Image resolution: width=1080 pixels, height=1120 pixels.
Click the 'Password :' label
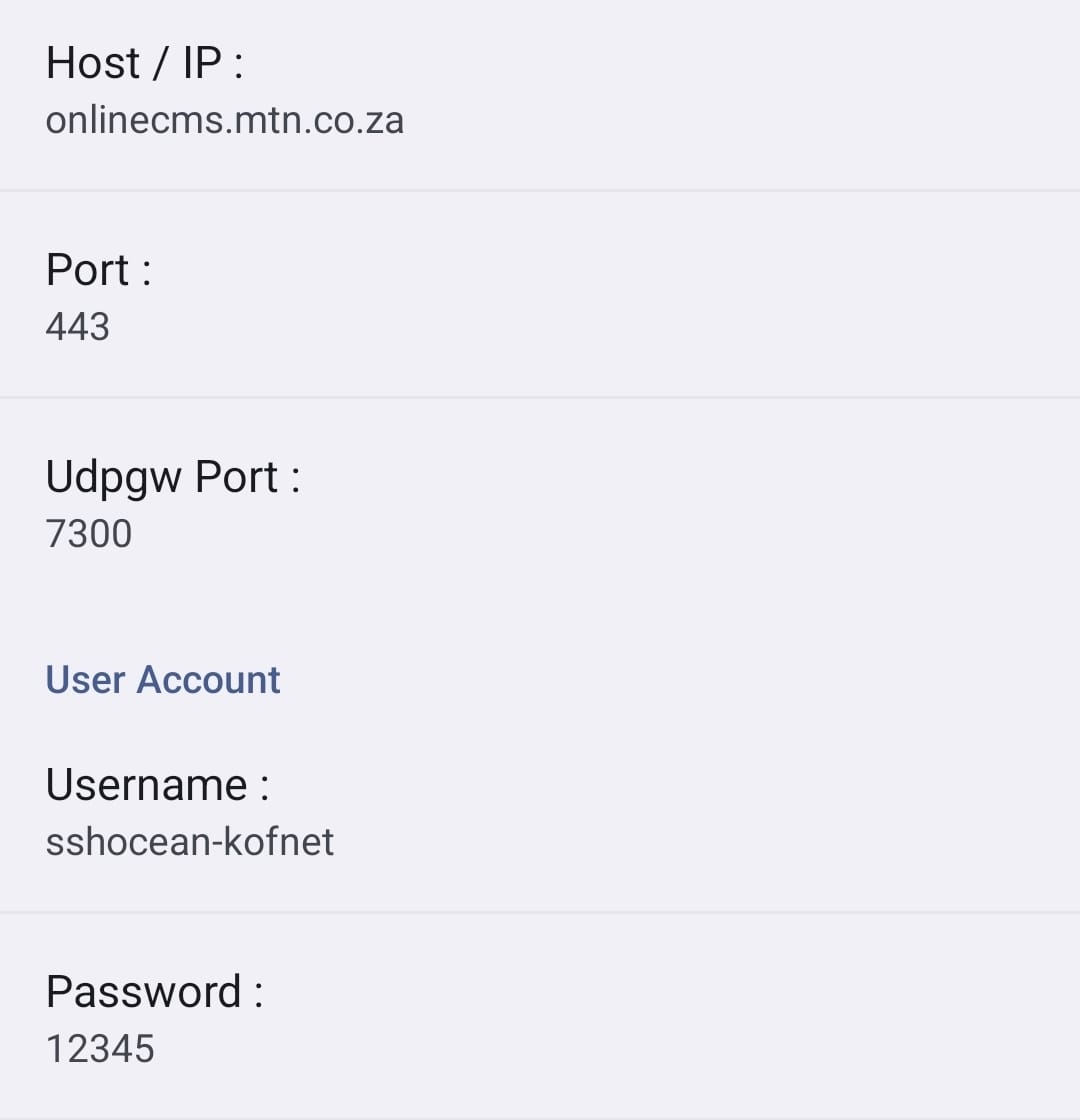tap(154, 992)
